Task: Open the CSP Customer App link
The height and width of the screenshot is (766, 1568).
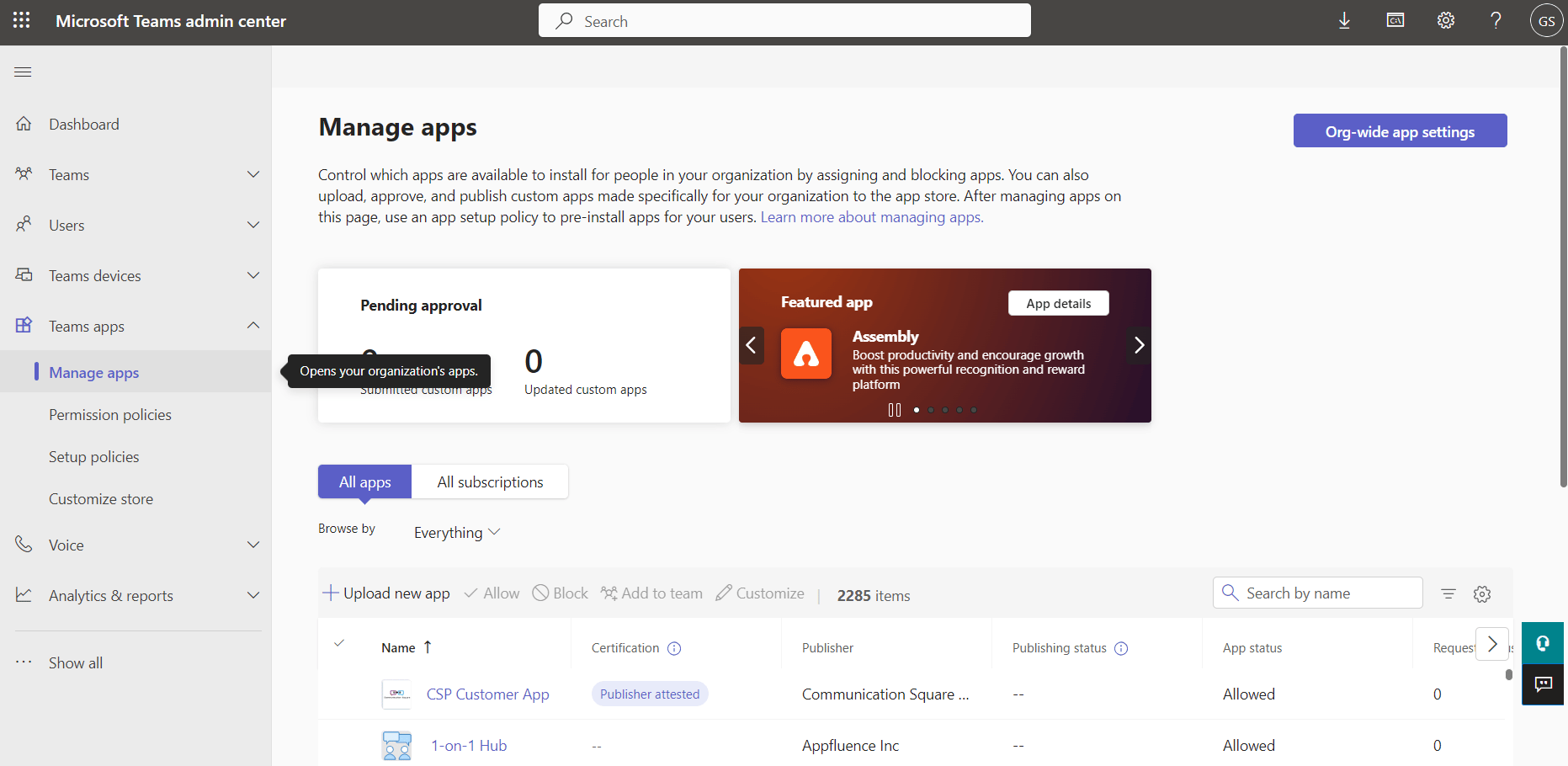Action: pos(487,694)
